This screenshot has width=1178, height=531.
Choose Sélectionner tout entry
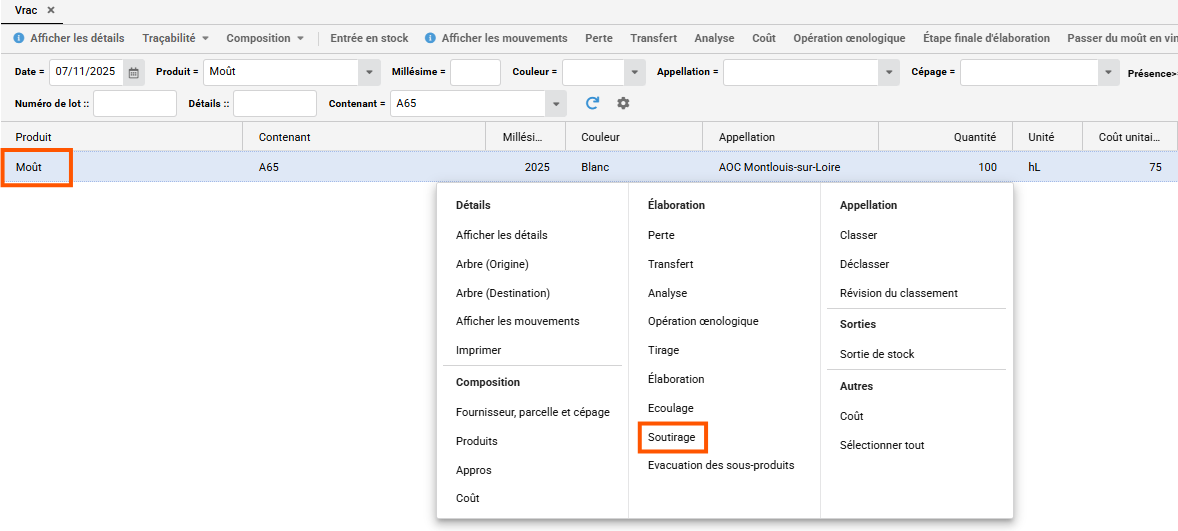click(x=882, y=445)
